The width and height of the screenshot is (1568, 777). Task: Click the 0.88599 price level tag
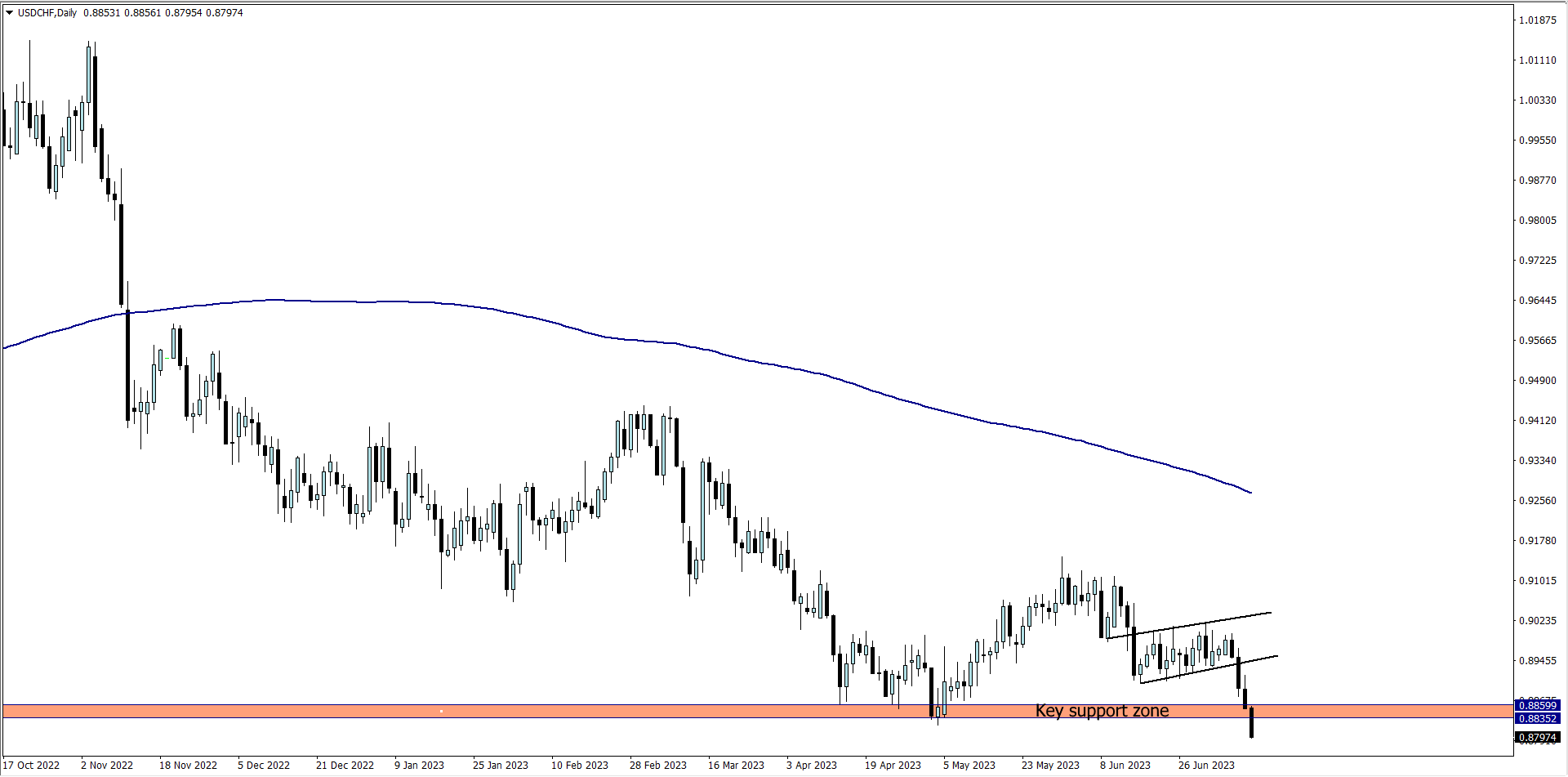1537,705
